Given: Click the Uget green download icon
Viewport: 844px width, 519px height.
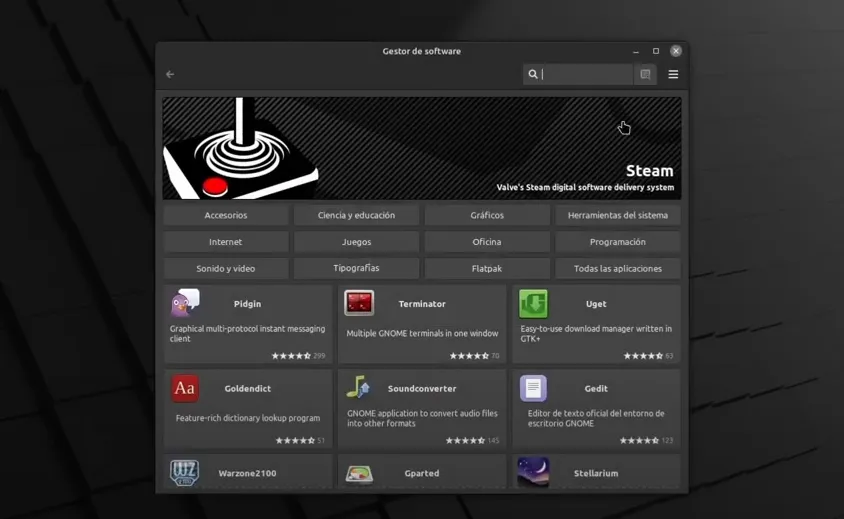Looking at the screenshot, I should [x=533, y=304].
